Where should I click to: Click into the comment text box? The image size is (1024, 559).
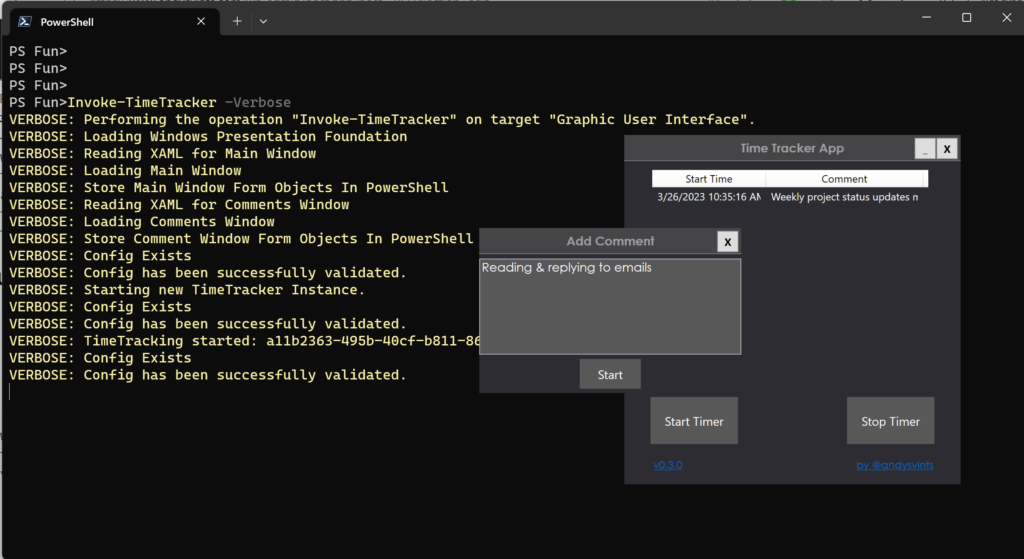[610, 307]
